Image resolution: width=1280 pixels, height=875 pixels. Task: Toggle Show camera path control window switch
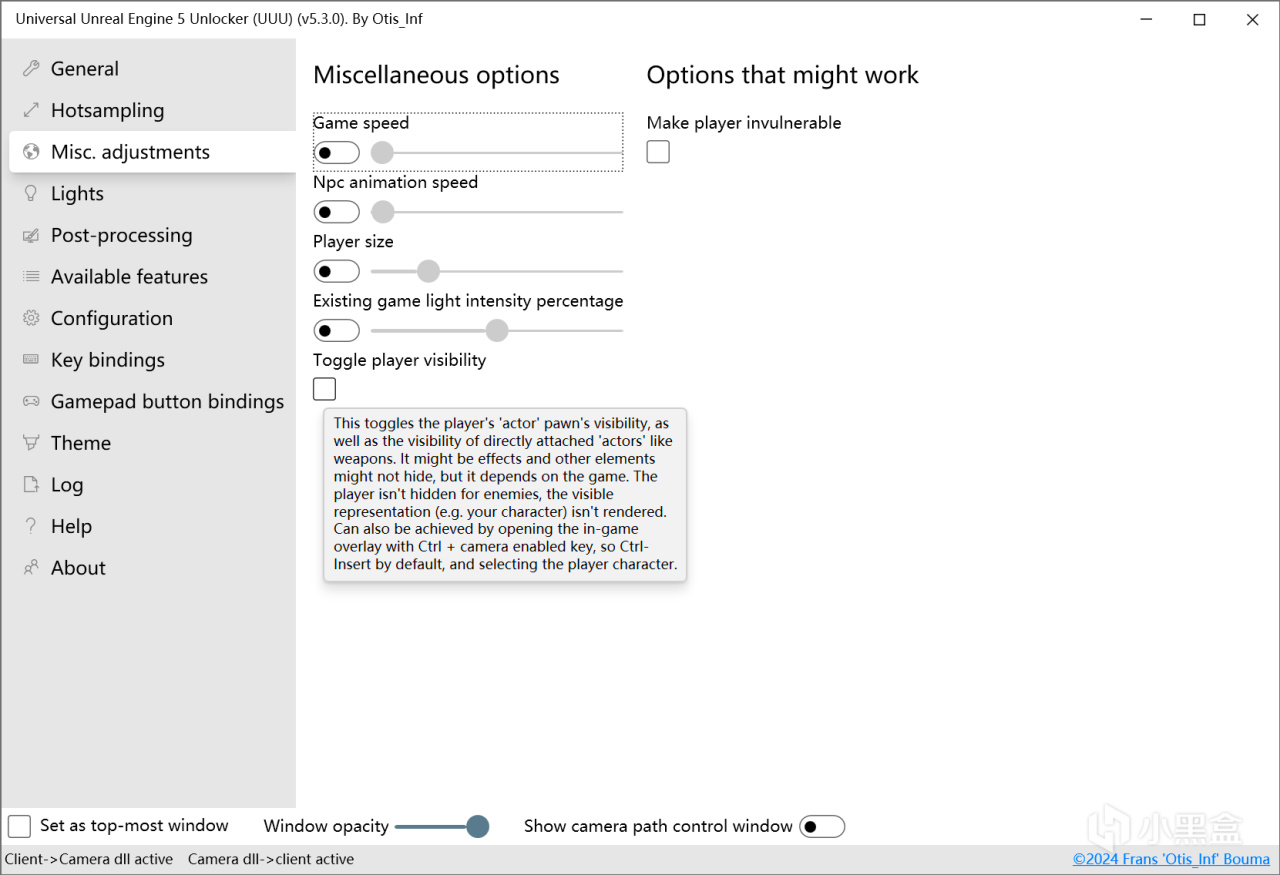point(822,826)
